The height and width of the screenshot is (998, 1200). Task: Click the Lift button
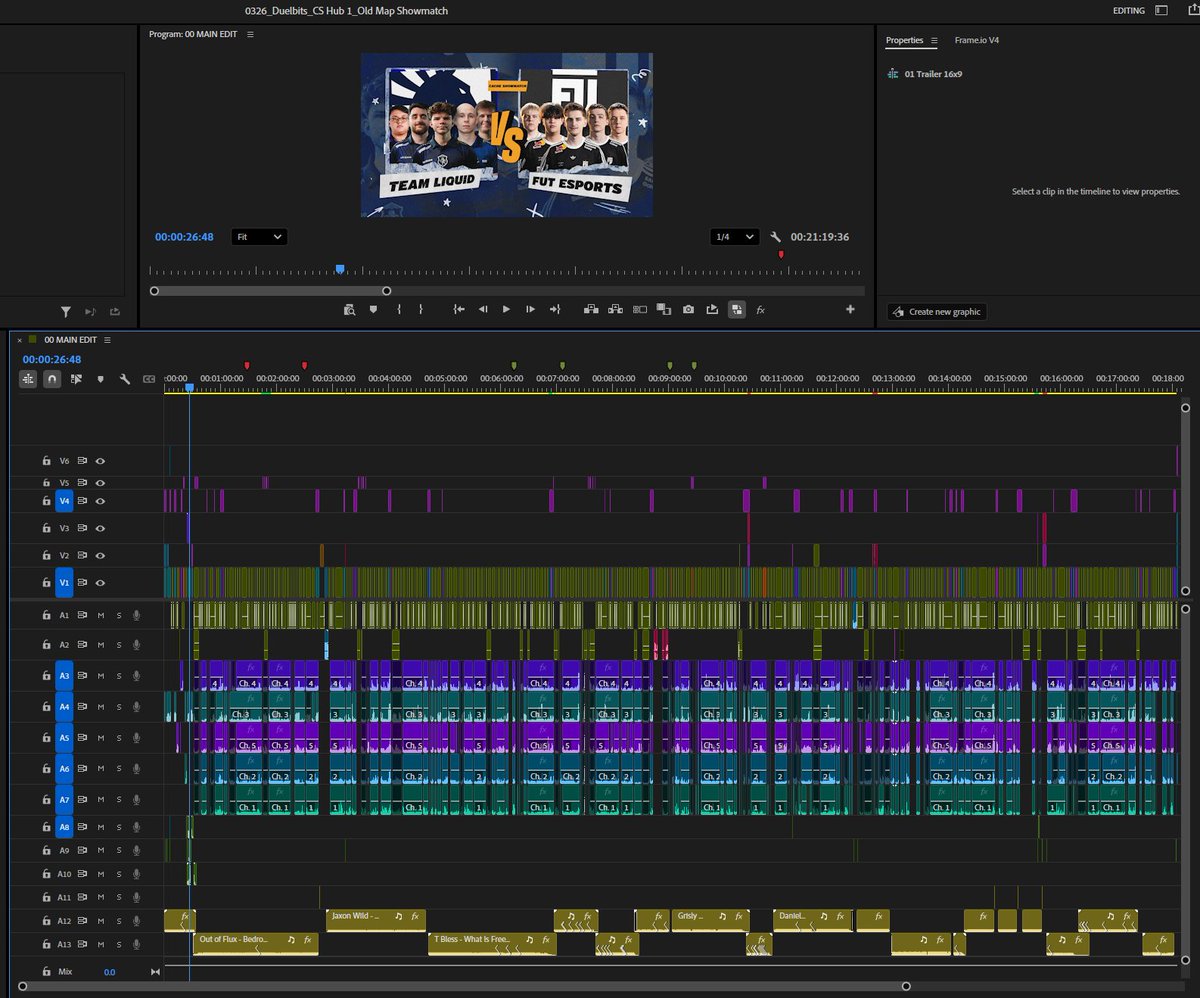tap(591, 310)
